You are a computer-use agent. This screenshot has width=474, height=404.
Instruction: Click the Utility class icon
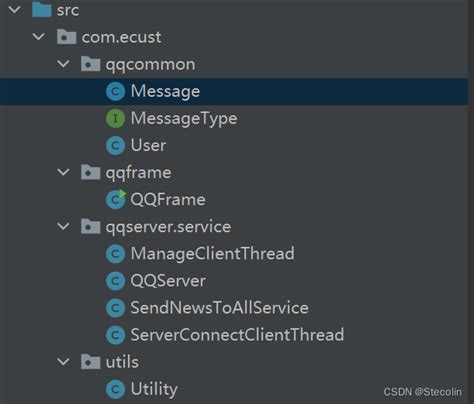[x=115, y=389]
